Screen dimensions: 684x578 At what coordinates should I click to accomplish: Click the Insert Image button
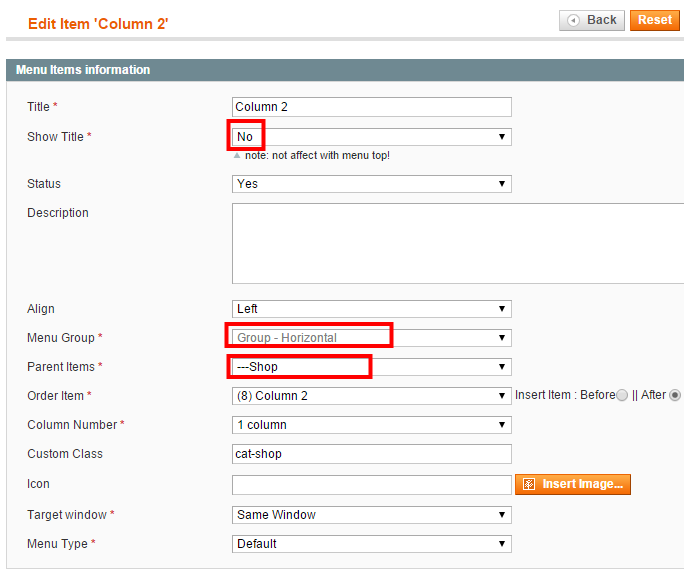[x=573, y=484]
